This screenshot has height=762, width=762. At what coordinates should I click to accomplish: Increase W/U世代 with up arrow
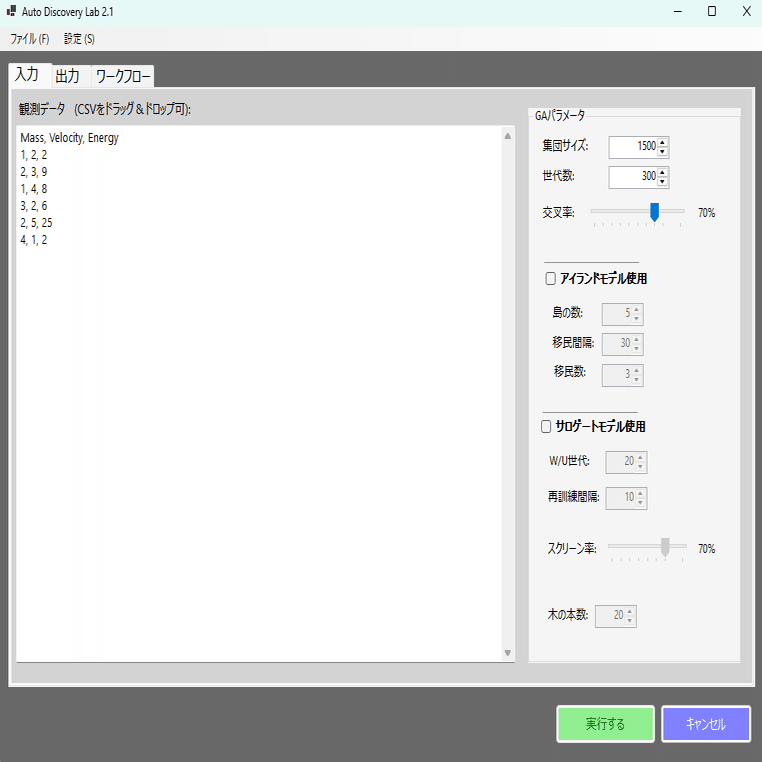641,457
